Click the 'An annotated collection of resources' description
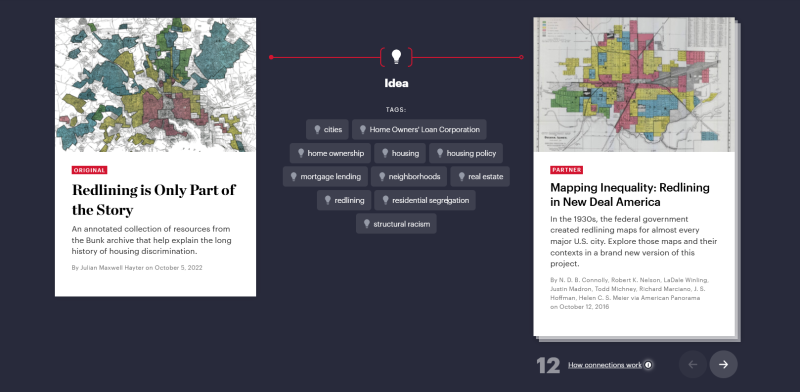This screenshot has height=392, width=800. tap(152, 240)
